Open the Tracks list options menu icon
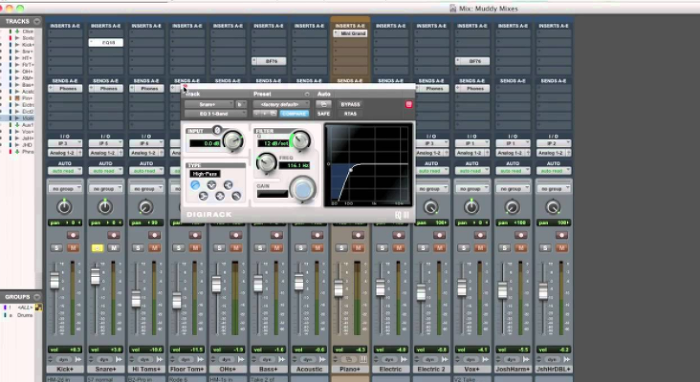 37,21
